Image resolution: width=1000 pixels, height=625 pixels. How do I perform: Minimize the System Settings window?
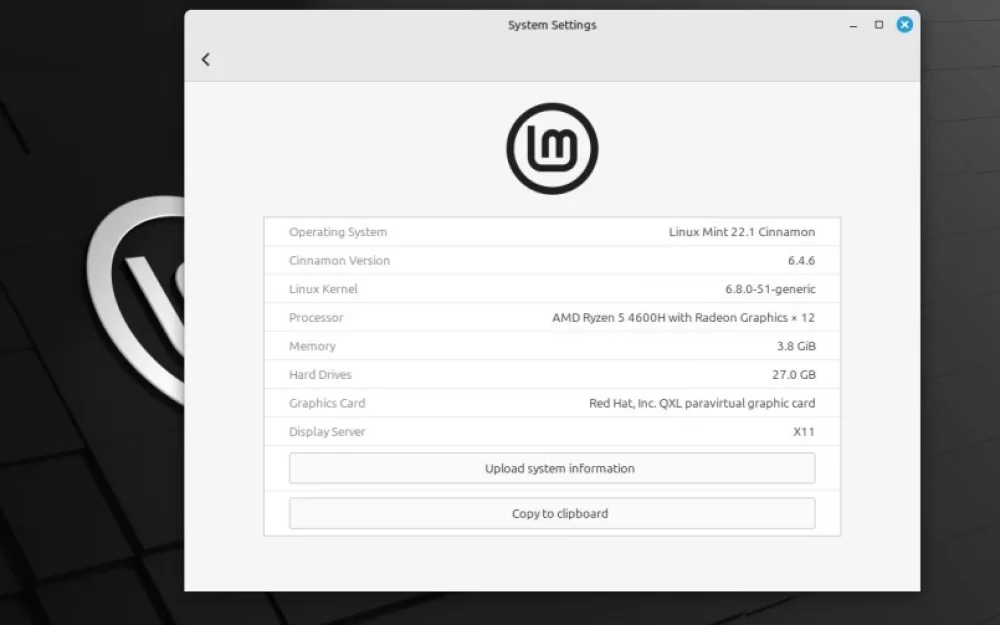pyautogui.click(x=853, y=26)
